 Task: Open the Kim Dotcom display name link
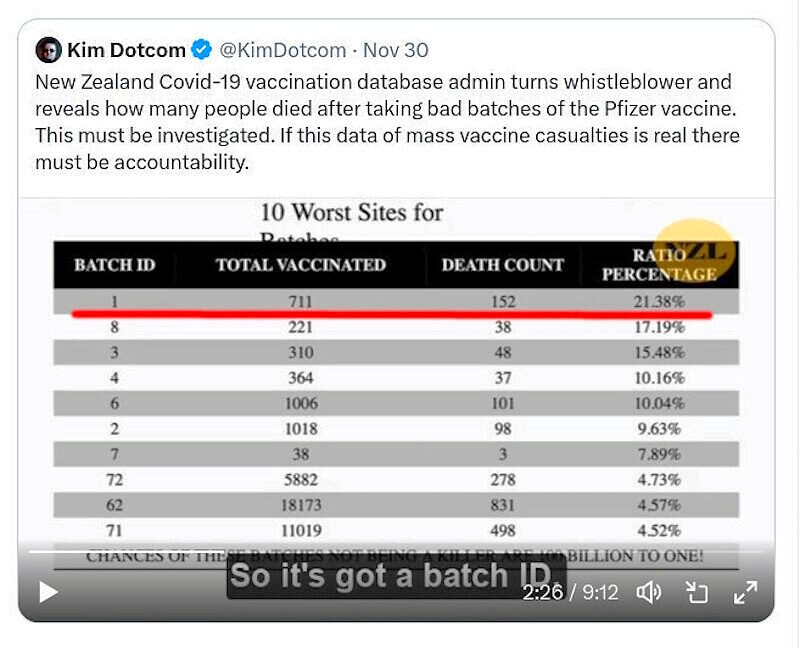tap(126, 50)
